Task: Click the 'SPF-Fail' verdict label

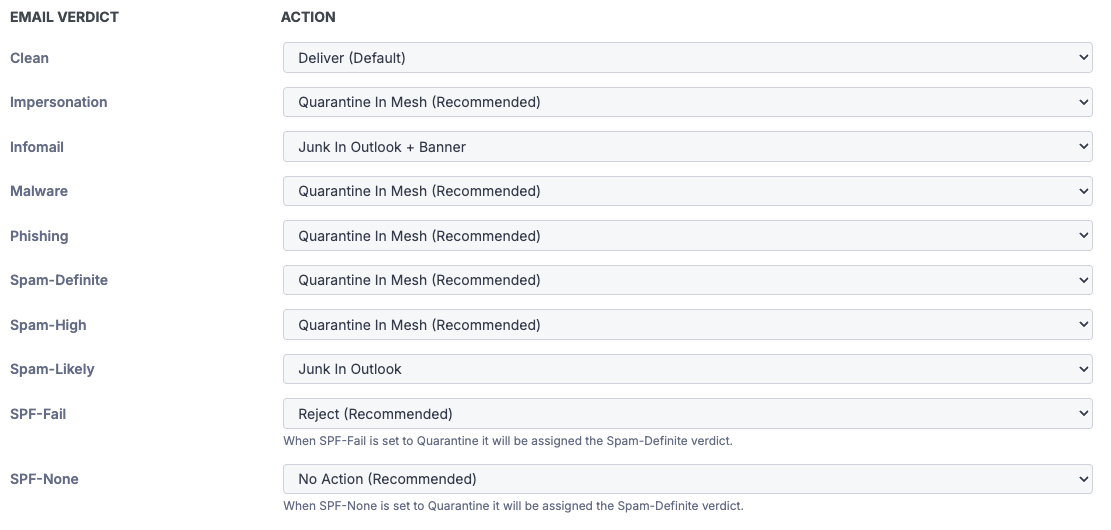Action: [38, 414]
